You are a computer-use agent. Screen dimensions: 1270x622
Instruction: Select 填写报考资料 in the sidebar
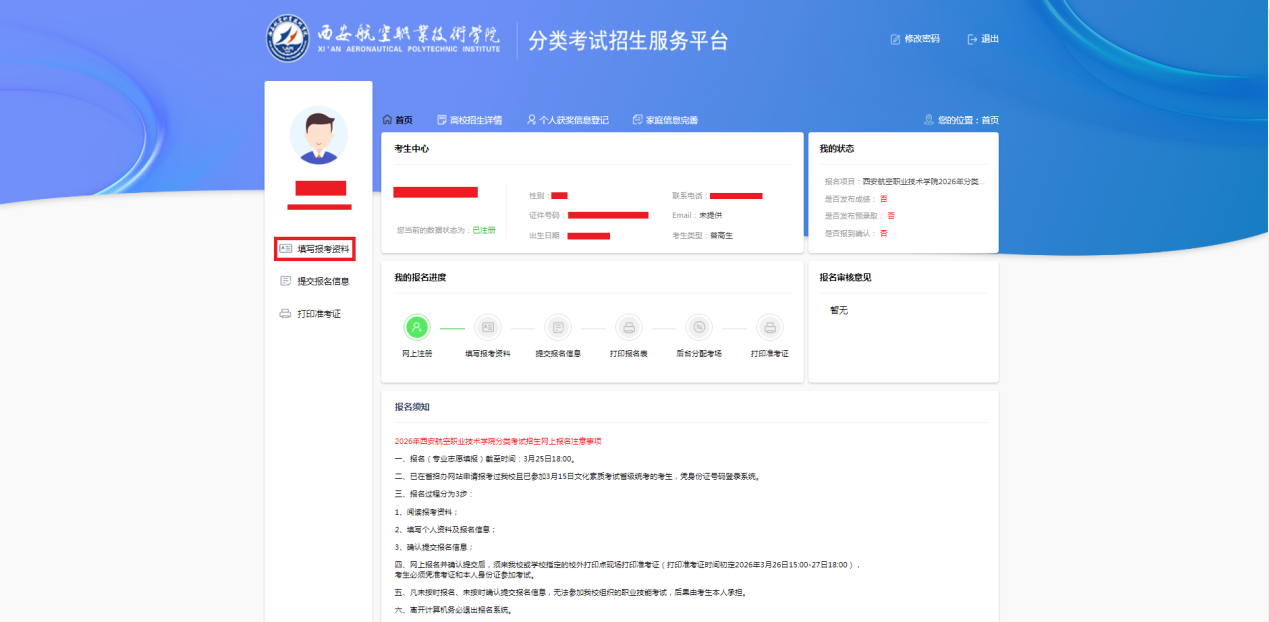click(315, 249)
